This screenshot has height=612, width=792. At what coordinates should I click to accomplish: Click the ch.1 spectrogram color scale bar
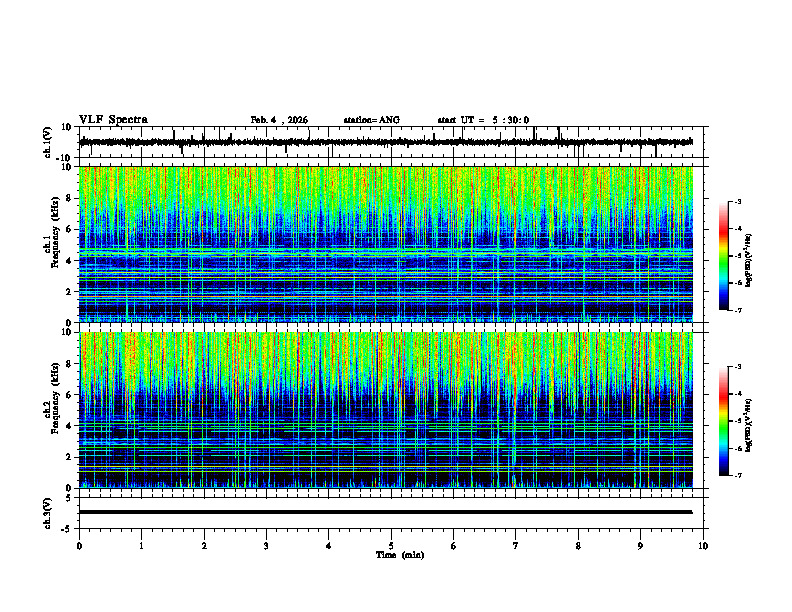pos(723,256)
